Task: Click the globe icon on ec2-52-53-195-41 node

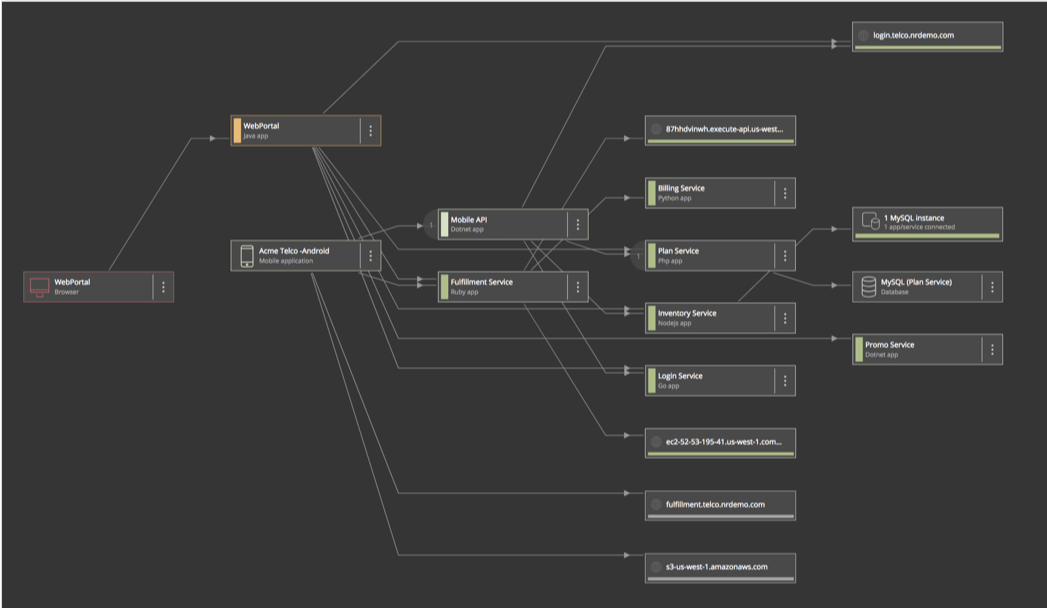Action: tap(656, 442)
